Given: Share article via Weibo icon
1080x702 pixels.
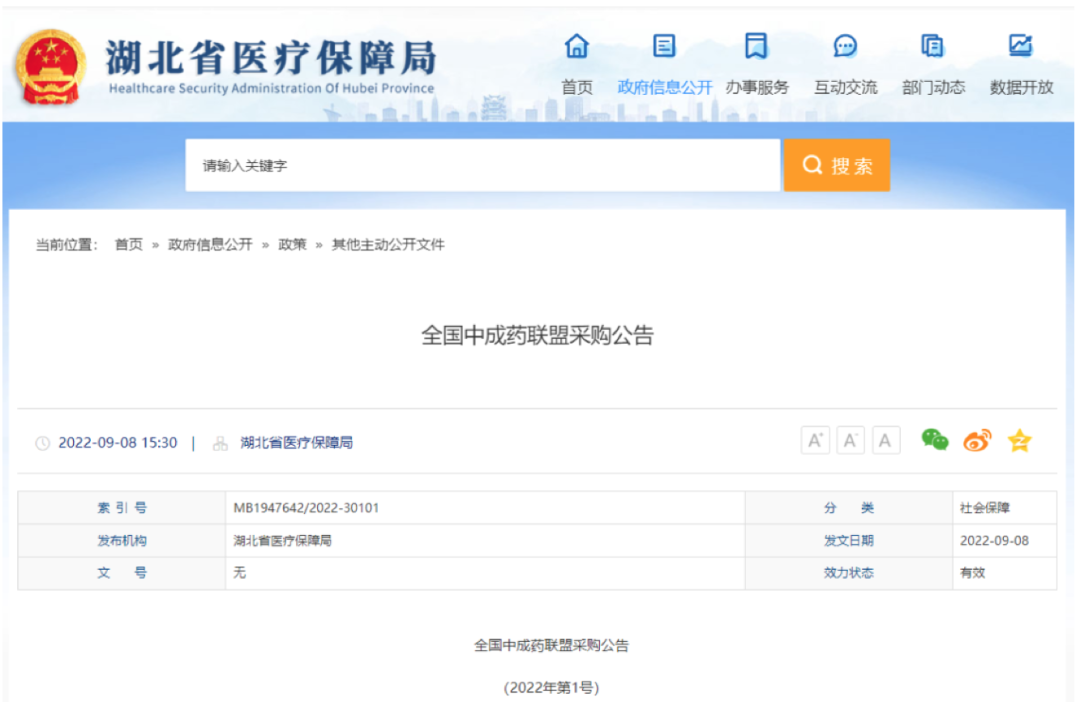Looking at the screenshot, I should pos(977,440).
